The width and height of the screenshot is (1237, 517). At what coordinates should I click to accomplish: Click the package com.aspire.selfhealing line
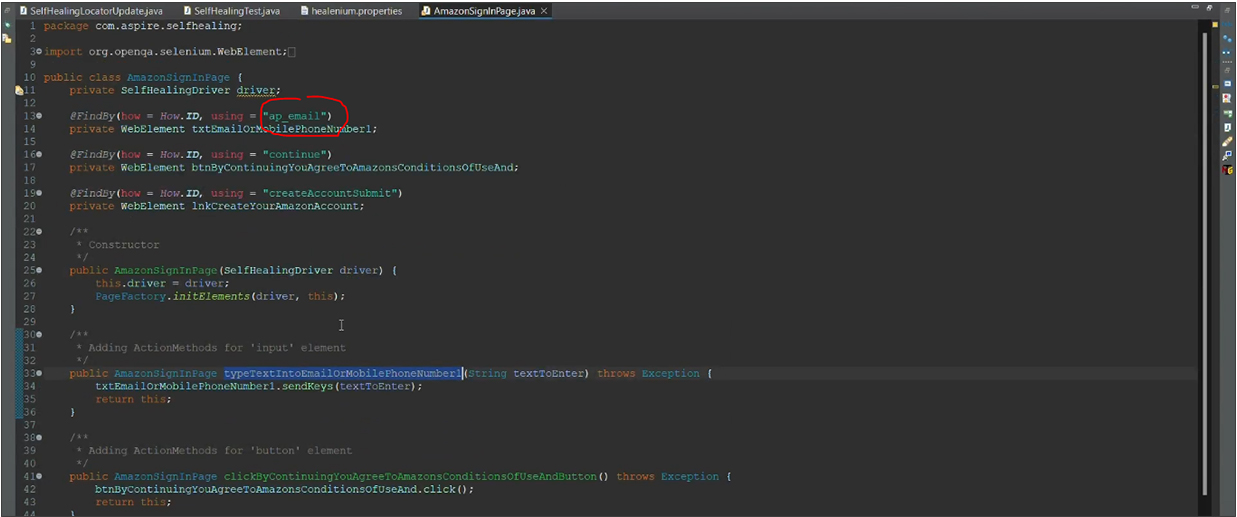pos(143,25)
